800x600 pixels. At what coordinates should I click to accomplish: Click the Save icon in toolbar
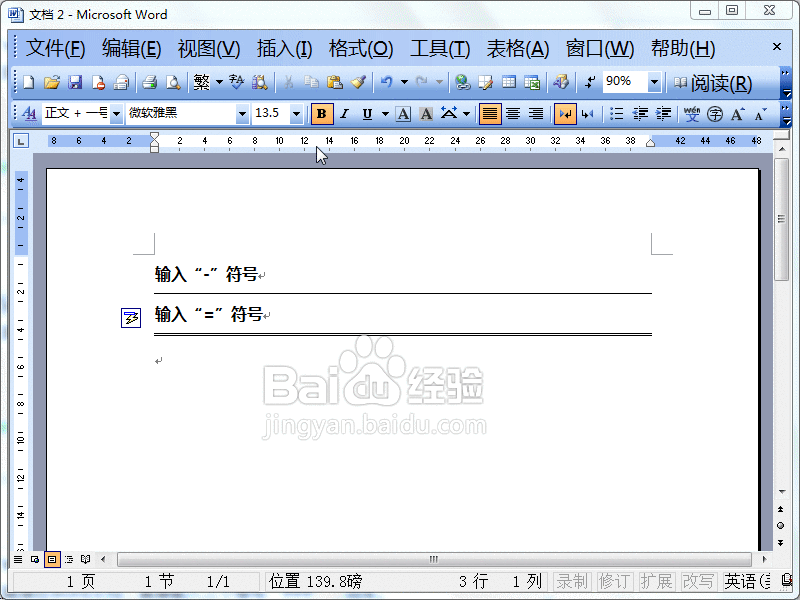point(75,82)
